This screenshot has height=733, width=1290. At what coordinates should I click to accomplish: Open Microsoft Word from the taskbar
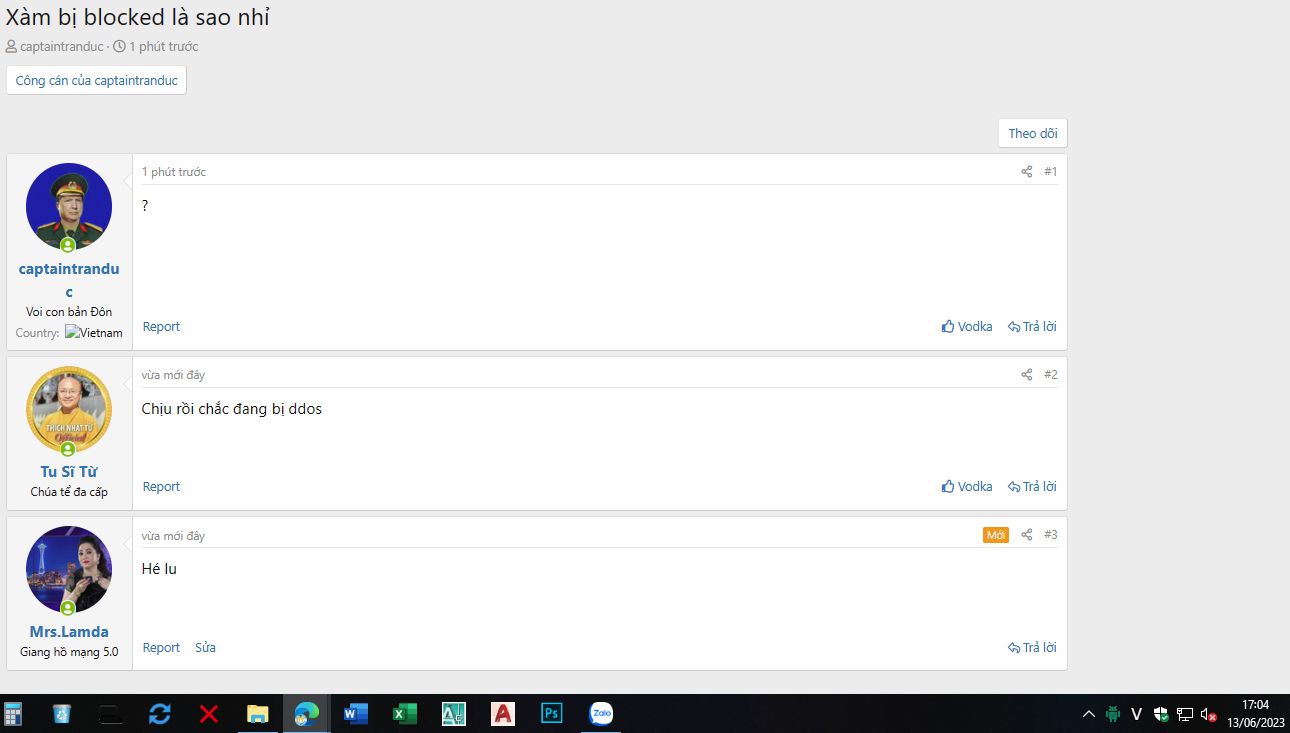(x=355, y=714)
